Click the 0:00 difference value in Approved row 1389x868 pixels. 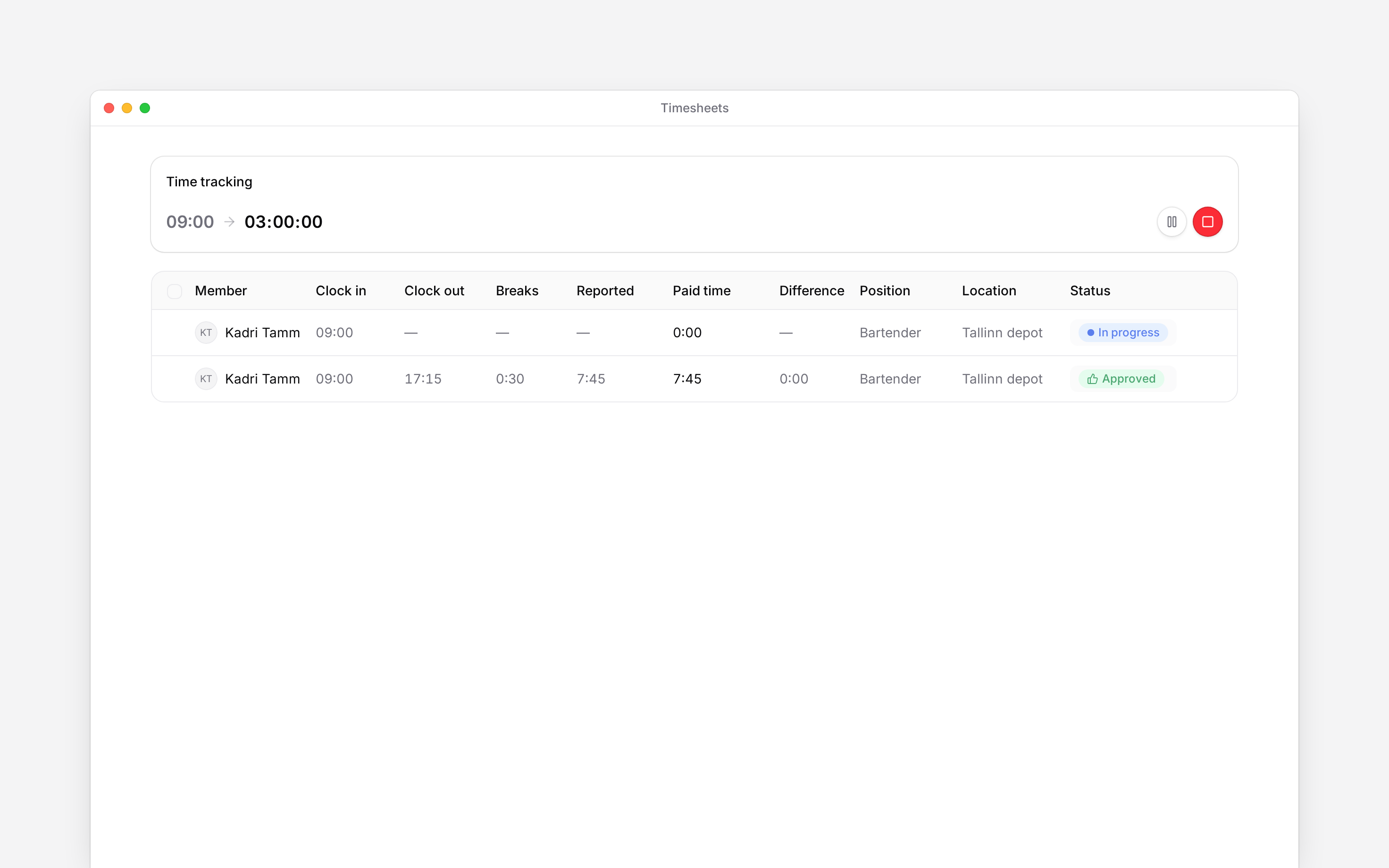(794, 379)
